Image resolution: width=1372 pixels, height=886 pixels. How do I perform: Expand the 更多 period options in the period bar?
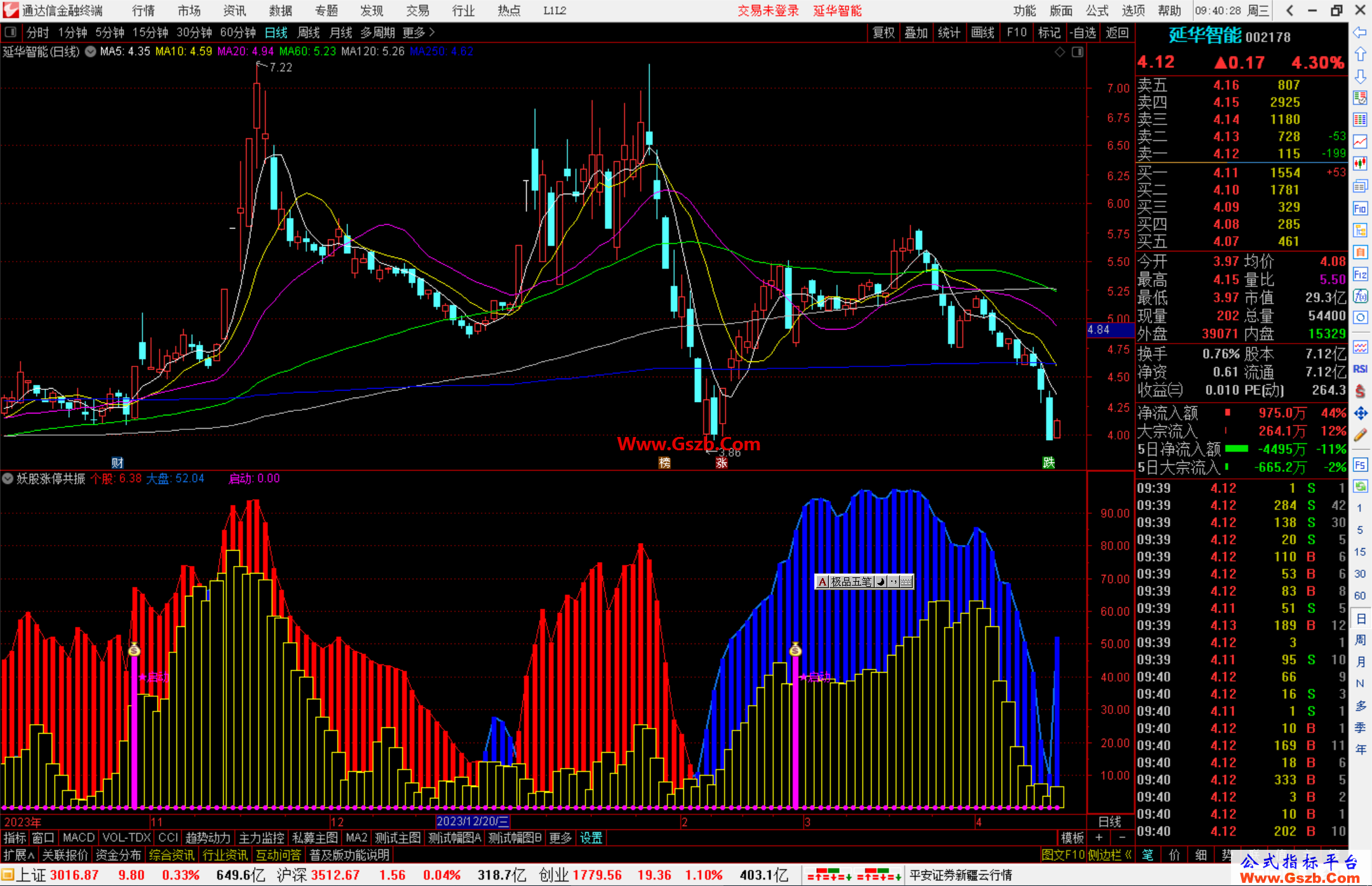tap(419, 32)
